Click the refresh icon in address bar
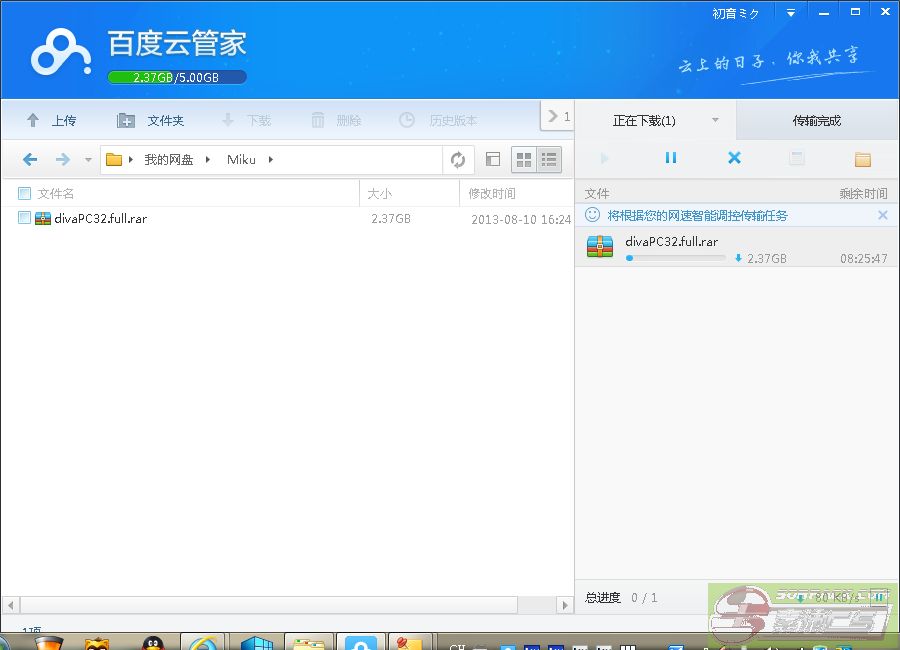The height and width of the screenshot is (650, 900). pos(458,160)
